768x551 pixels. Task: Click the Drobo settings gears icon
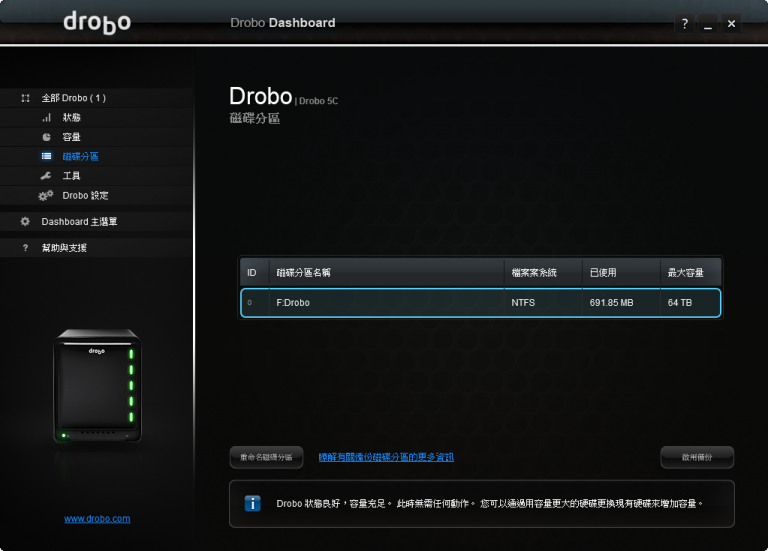(46, 195)
